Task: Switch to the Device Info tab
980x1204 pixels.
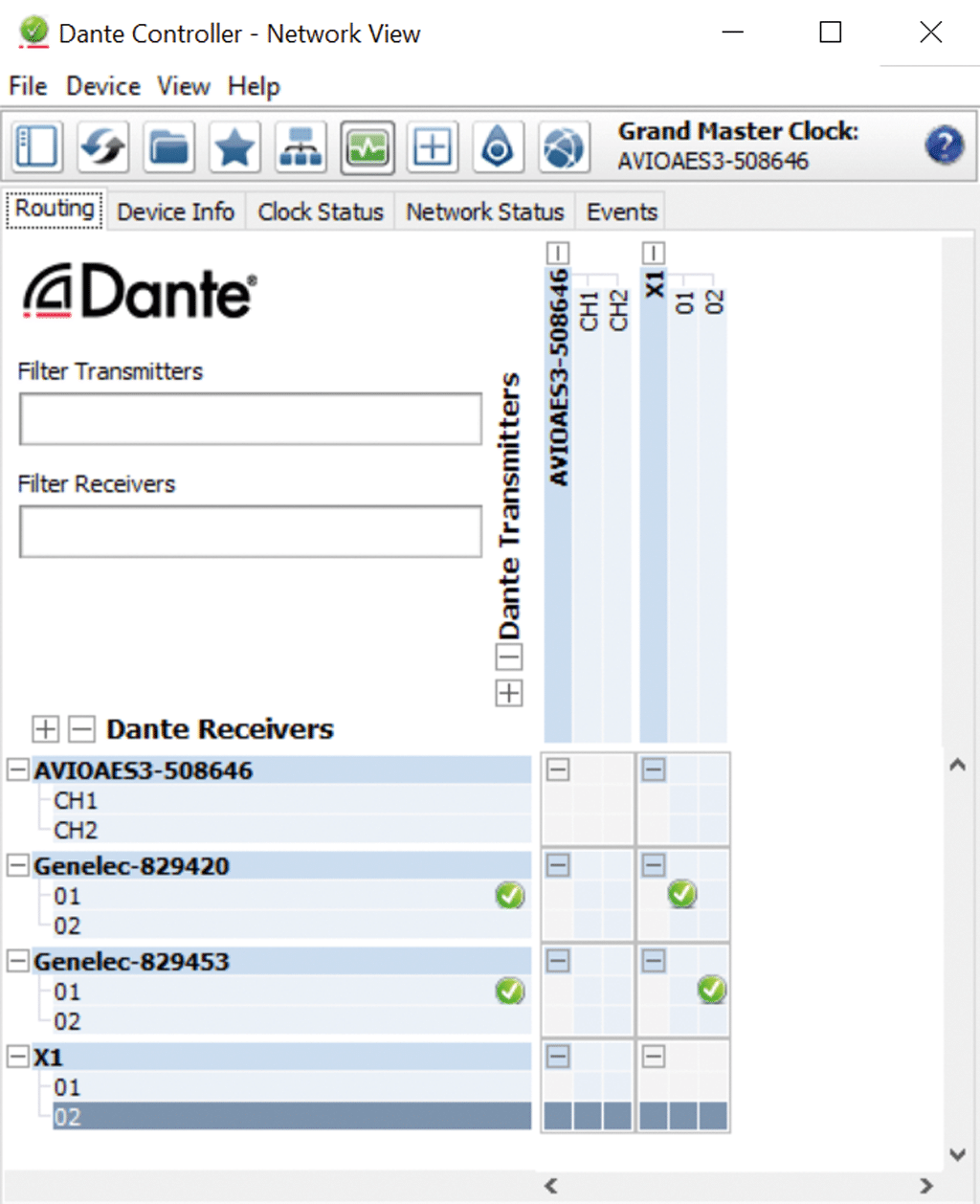Action: (x=175, y=212)
